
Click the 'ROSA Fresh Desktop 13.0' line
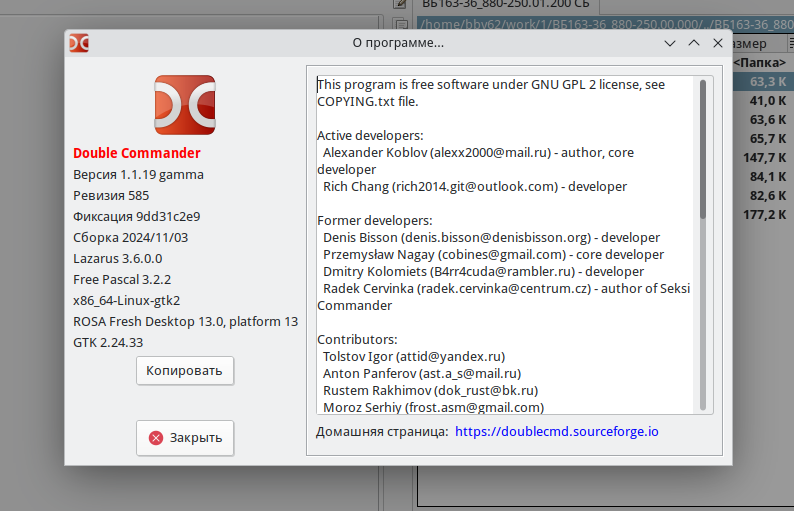coord(185,322)
